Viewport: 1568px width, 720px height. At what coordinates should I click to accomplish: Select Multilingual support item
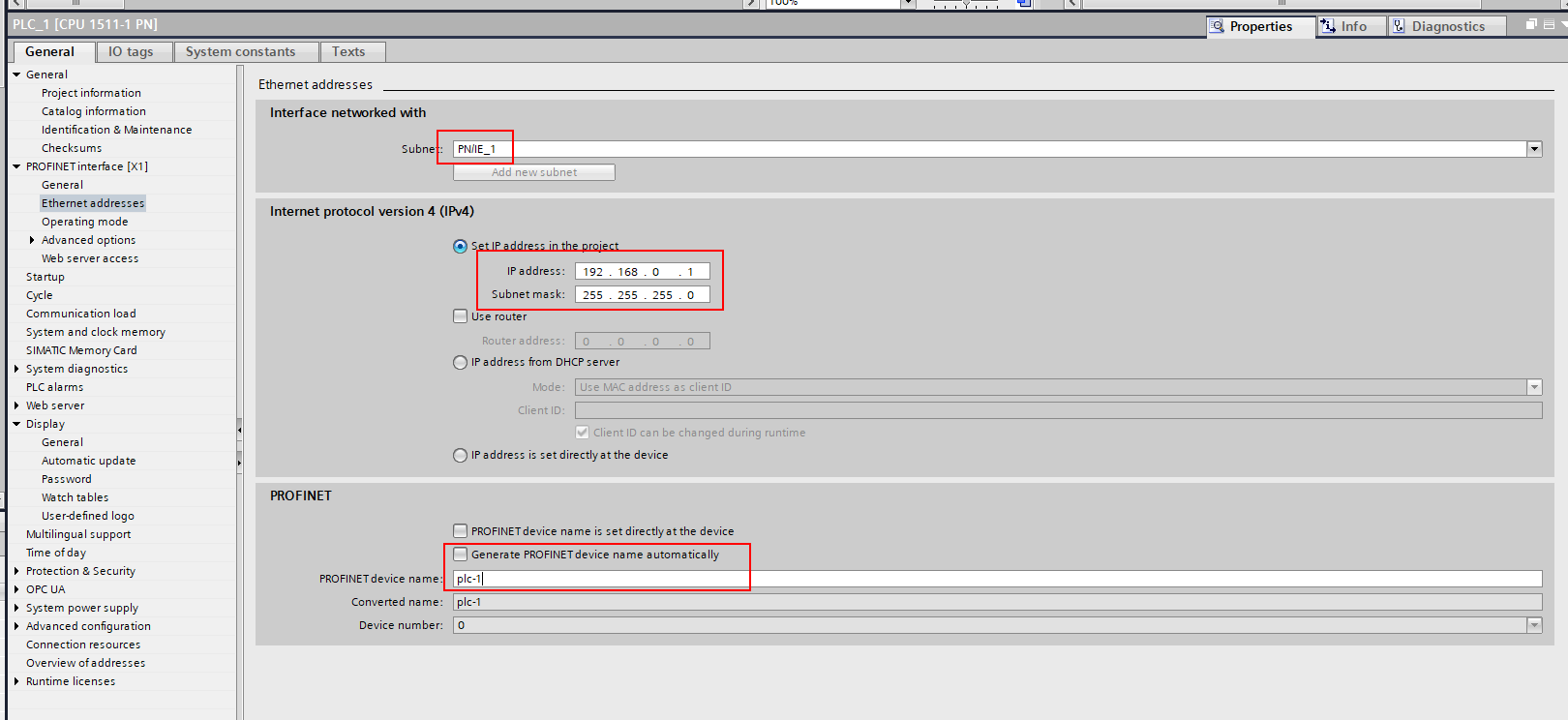(78, 534)
